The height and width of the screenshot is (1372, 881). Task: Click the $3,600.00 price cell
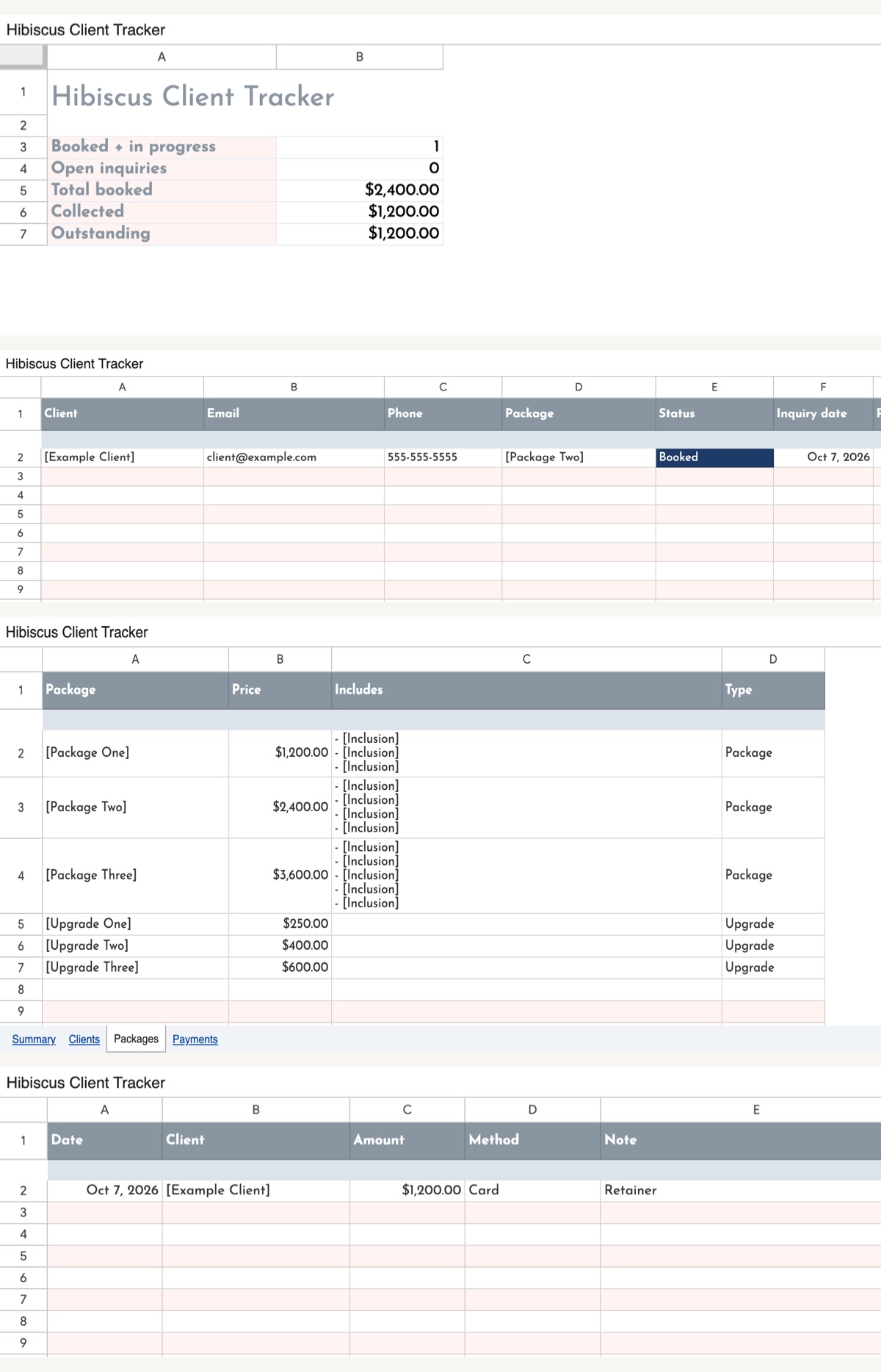pyautogui.click(x=280, y=875)
